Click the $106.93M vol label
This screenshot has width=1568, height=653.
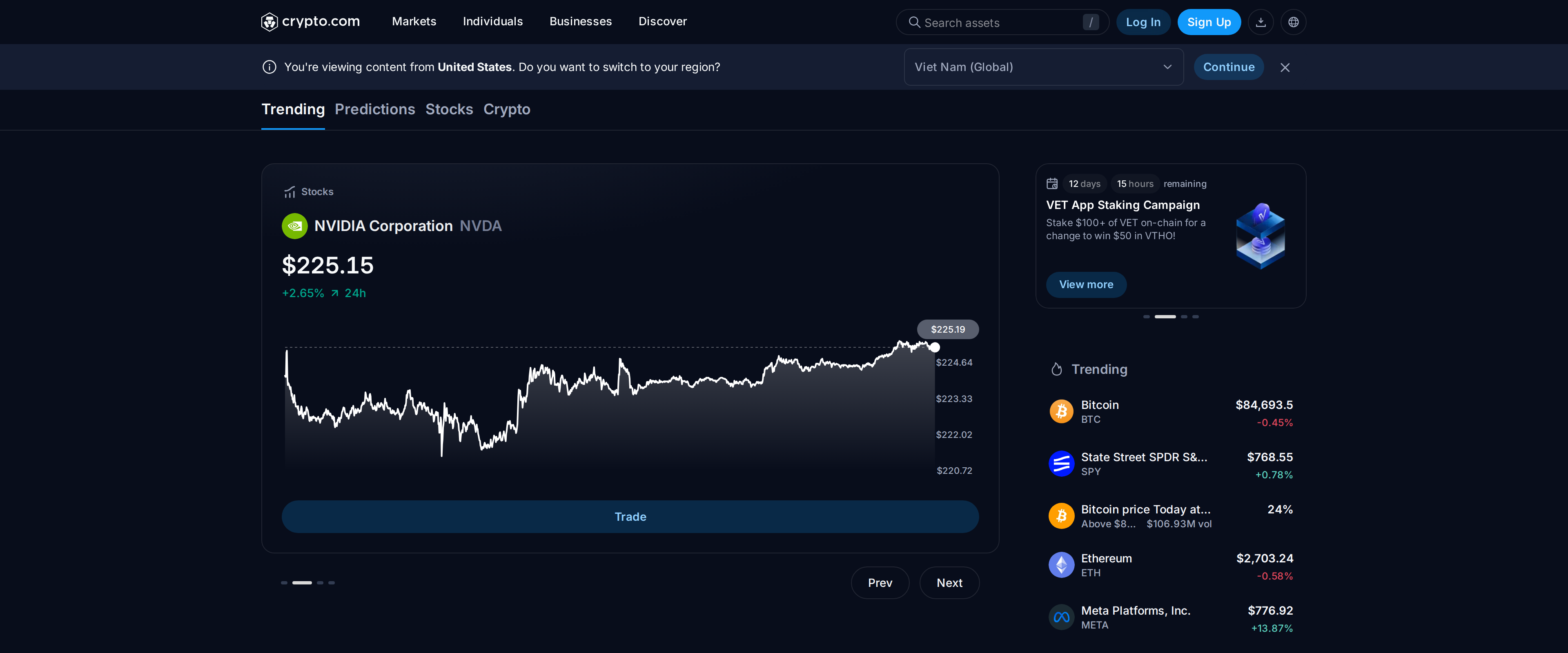click(1178, 524)
